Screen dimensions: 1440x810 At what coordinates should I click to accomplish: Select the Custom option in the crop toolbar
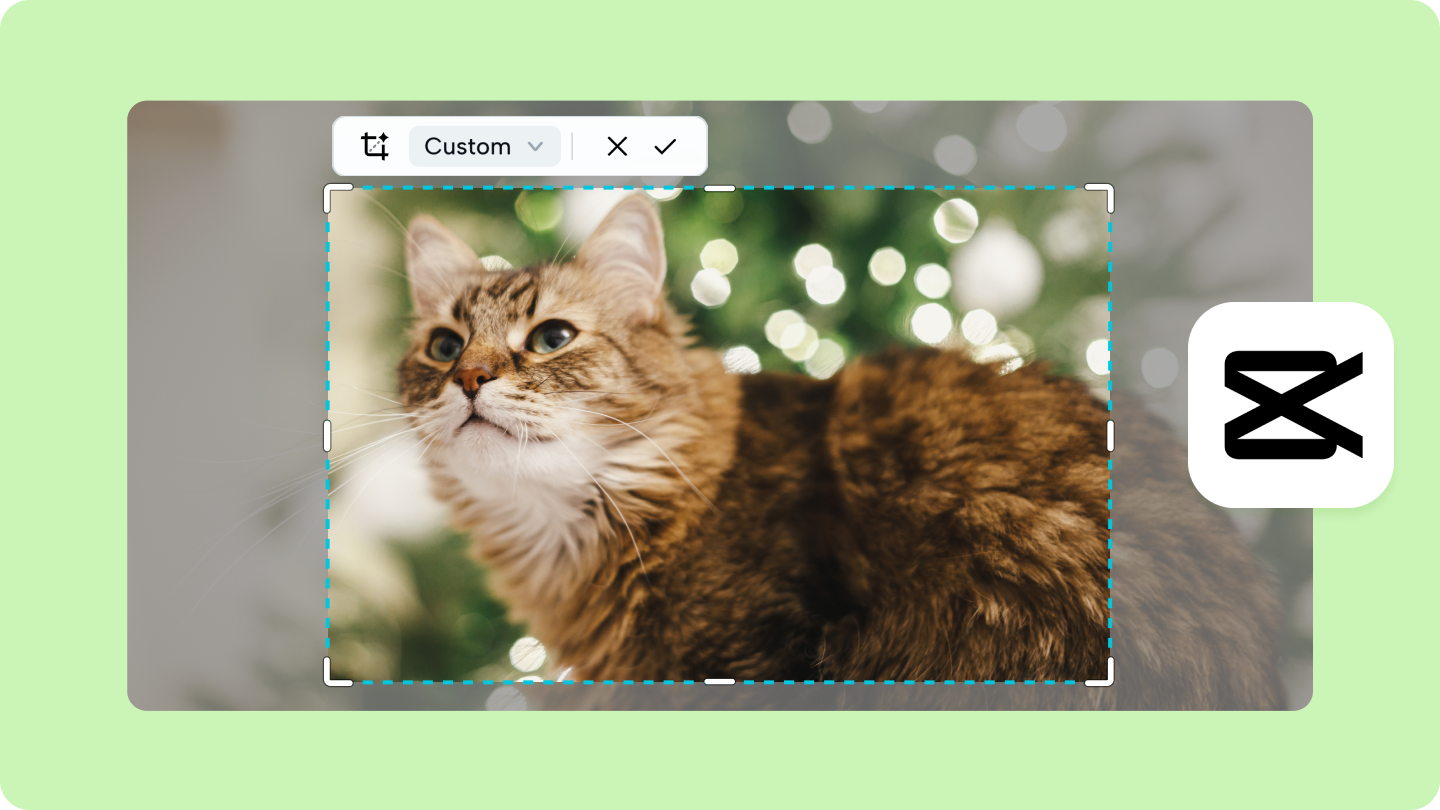(x=470, y=146)
